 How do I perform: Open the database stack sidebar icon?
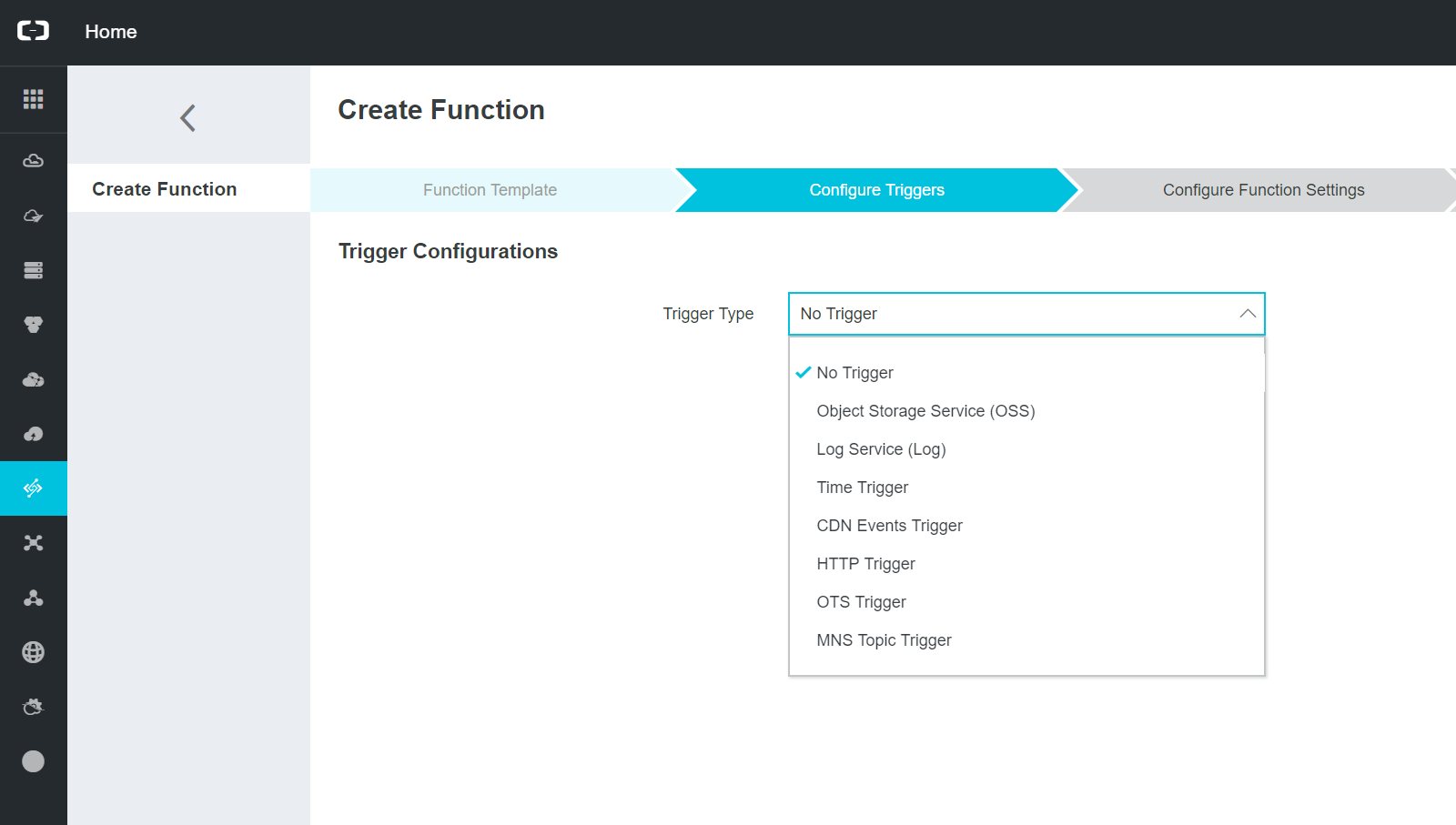pyautogui.click(x=33, y=270)
